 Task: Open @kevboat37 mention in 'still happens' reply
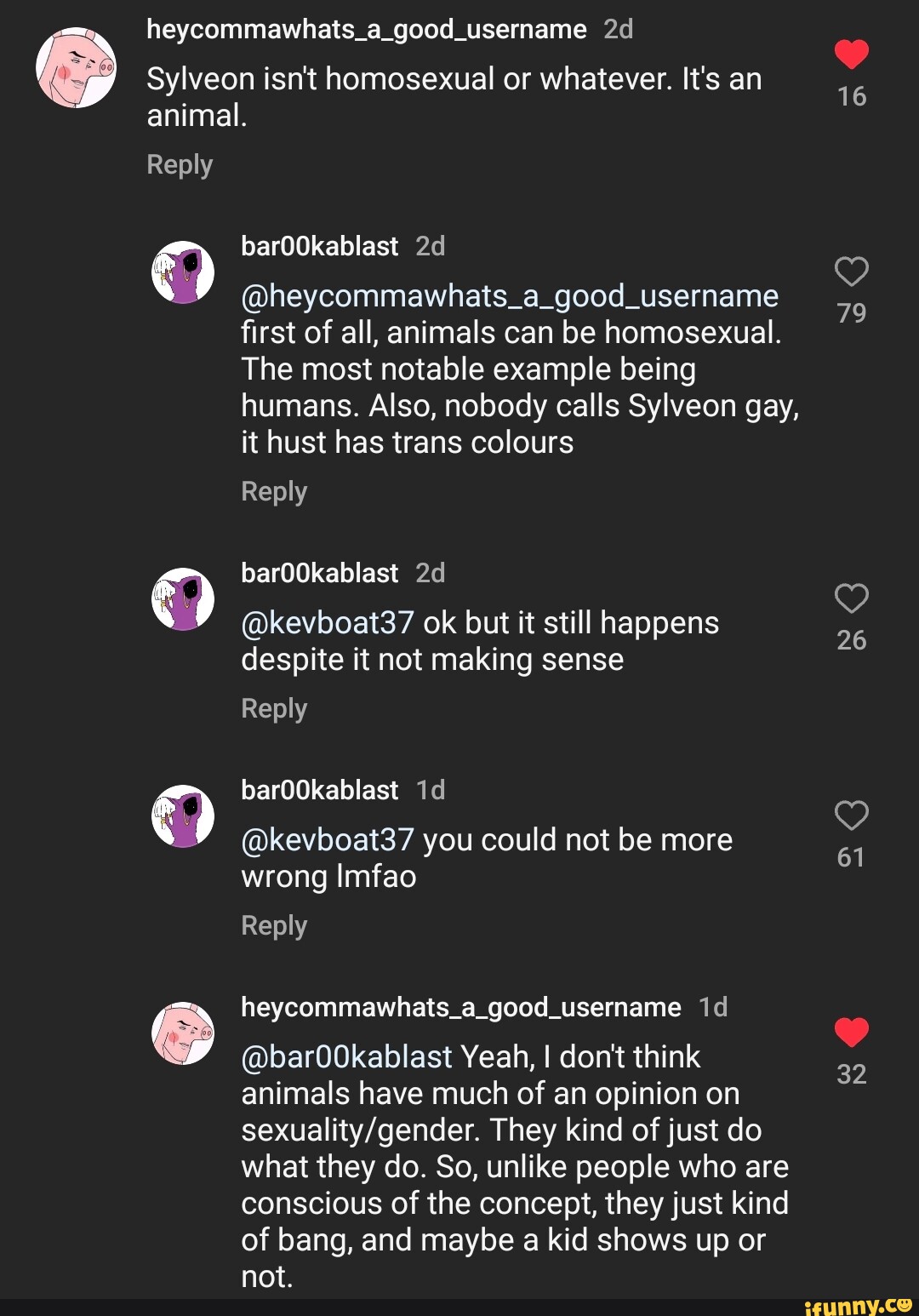click(328, 623)
